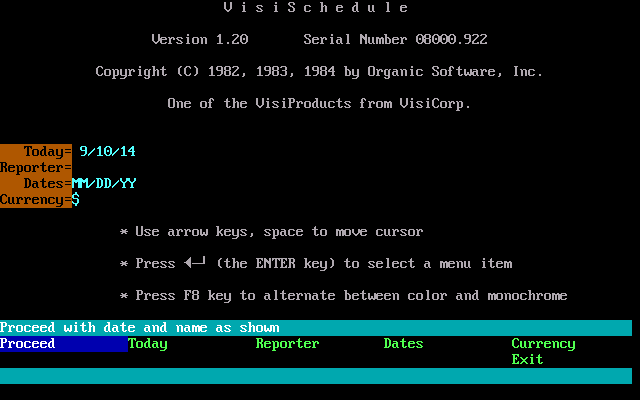Click the ENTER key arrow symbol
This screenshot has height=400, width=640.
click(195, 262)
